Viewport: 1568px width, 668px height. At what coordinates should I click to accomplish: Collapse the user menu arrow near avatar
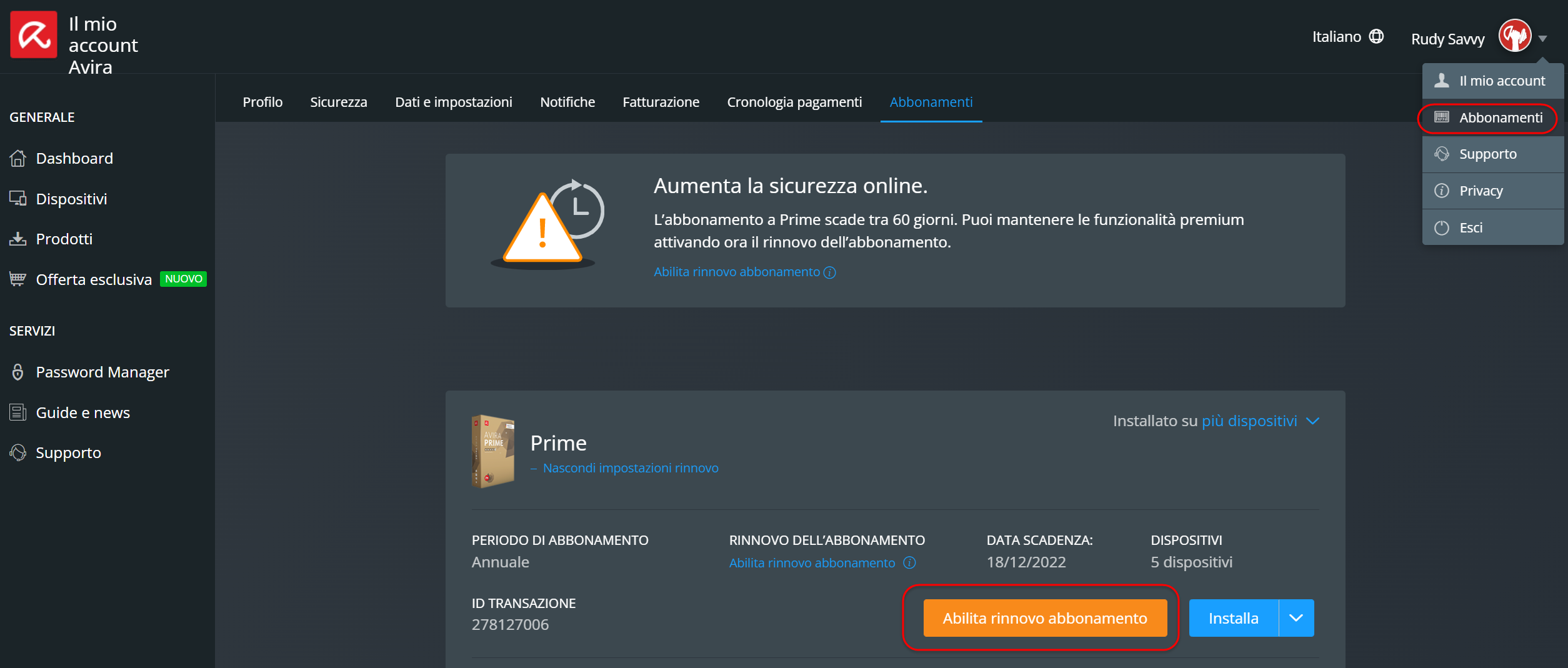1542,38
